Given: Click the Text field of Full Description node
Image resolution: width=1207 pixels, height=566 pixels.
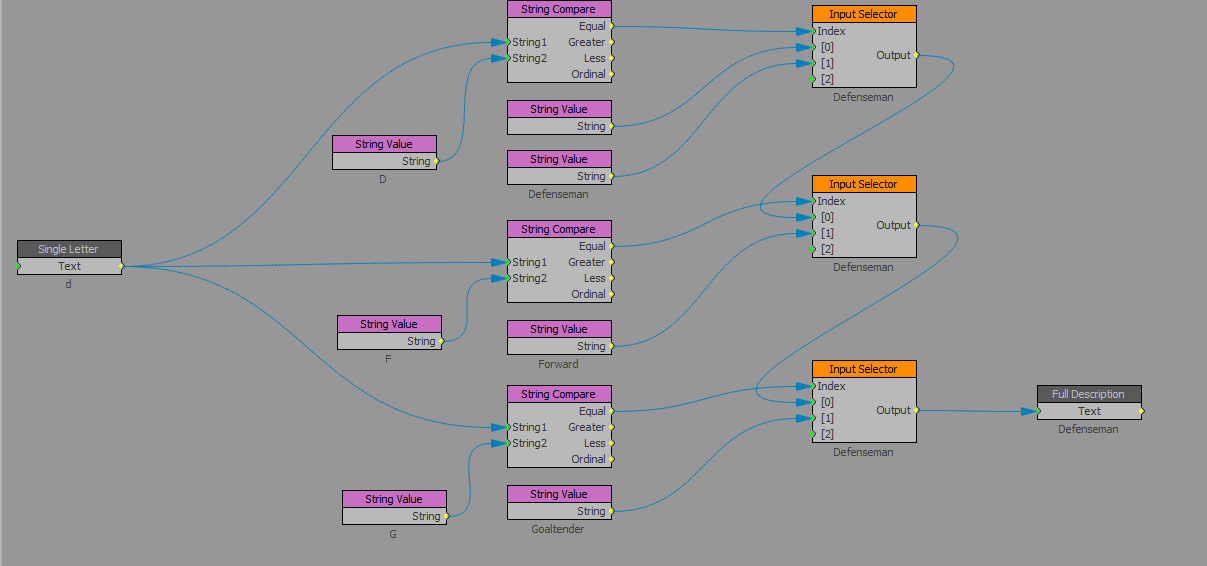Looking at the screenshot, I should click(1089, 411).
